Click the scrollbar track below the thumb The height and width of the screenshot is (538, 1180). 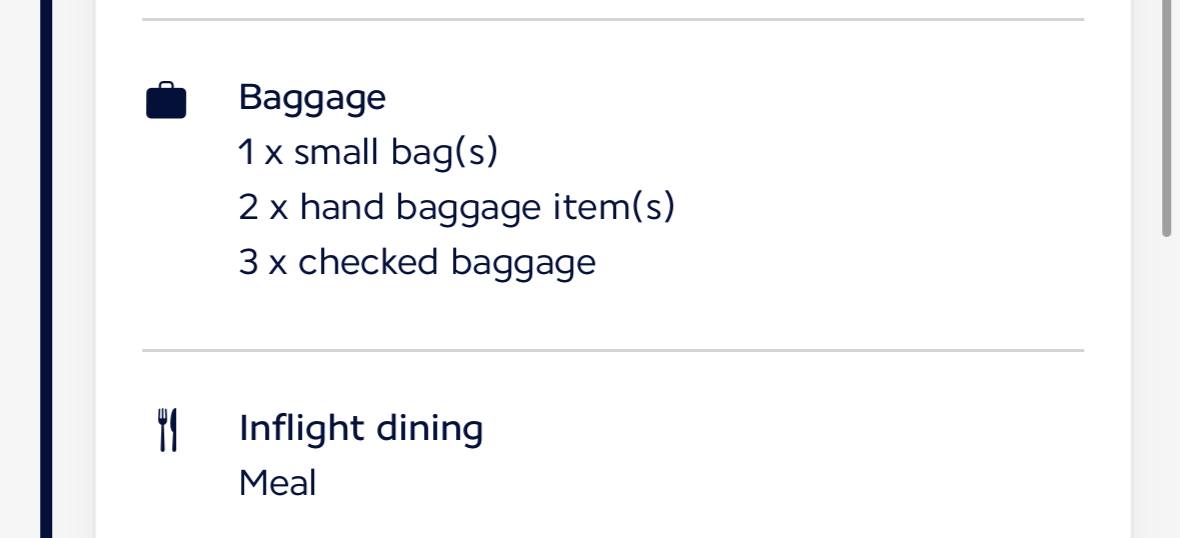(x=1166, y=400)
